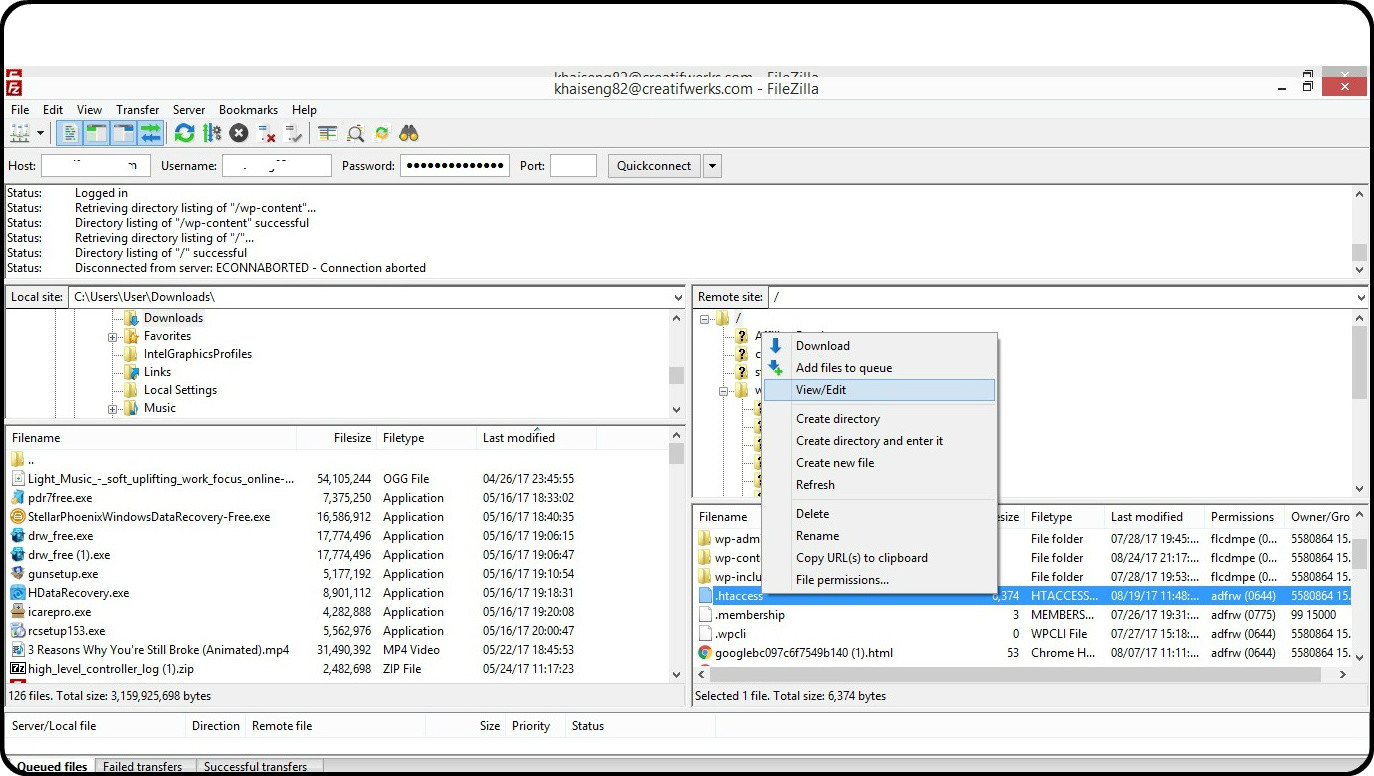Collapse the remote root '/' tree node
This screenshot has height=776, width=1374.
[x=705, y=319]
